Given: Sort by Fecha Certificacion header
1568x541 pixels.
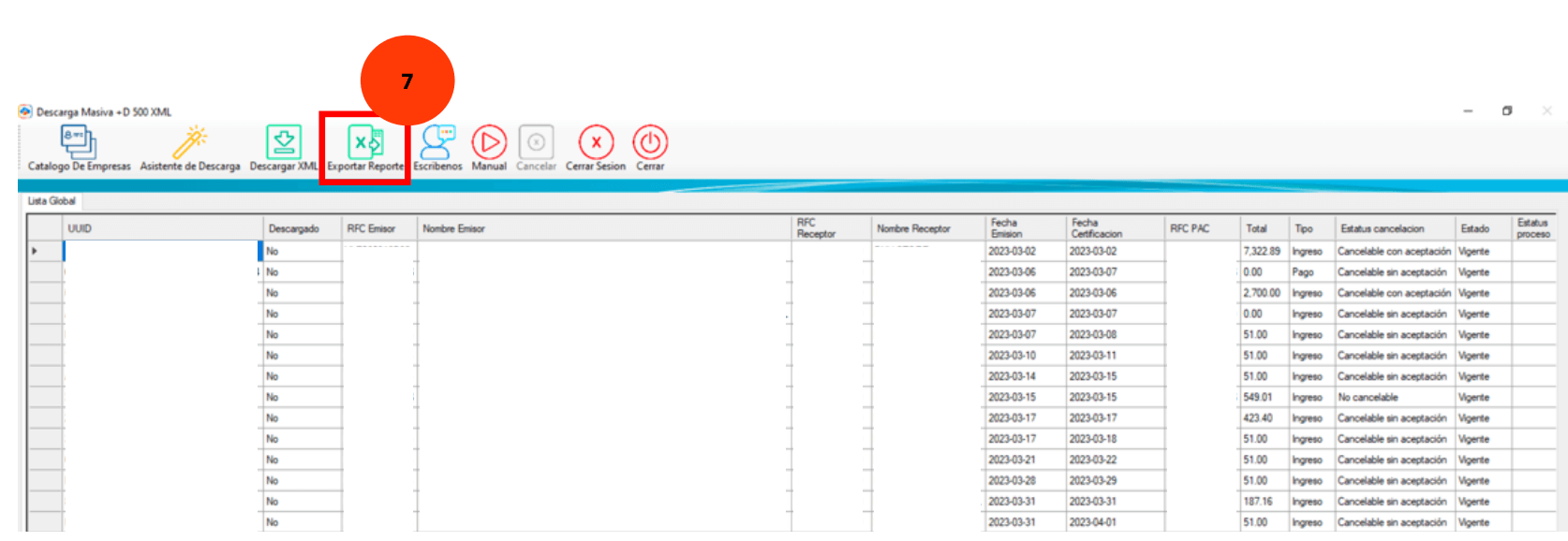Looking at the screenshot, I should 1116,228.
